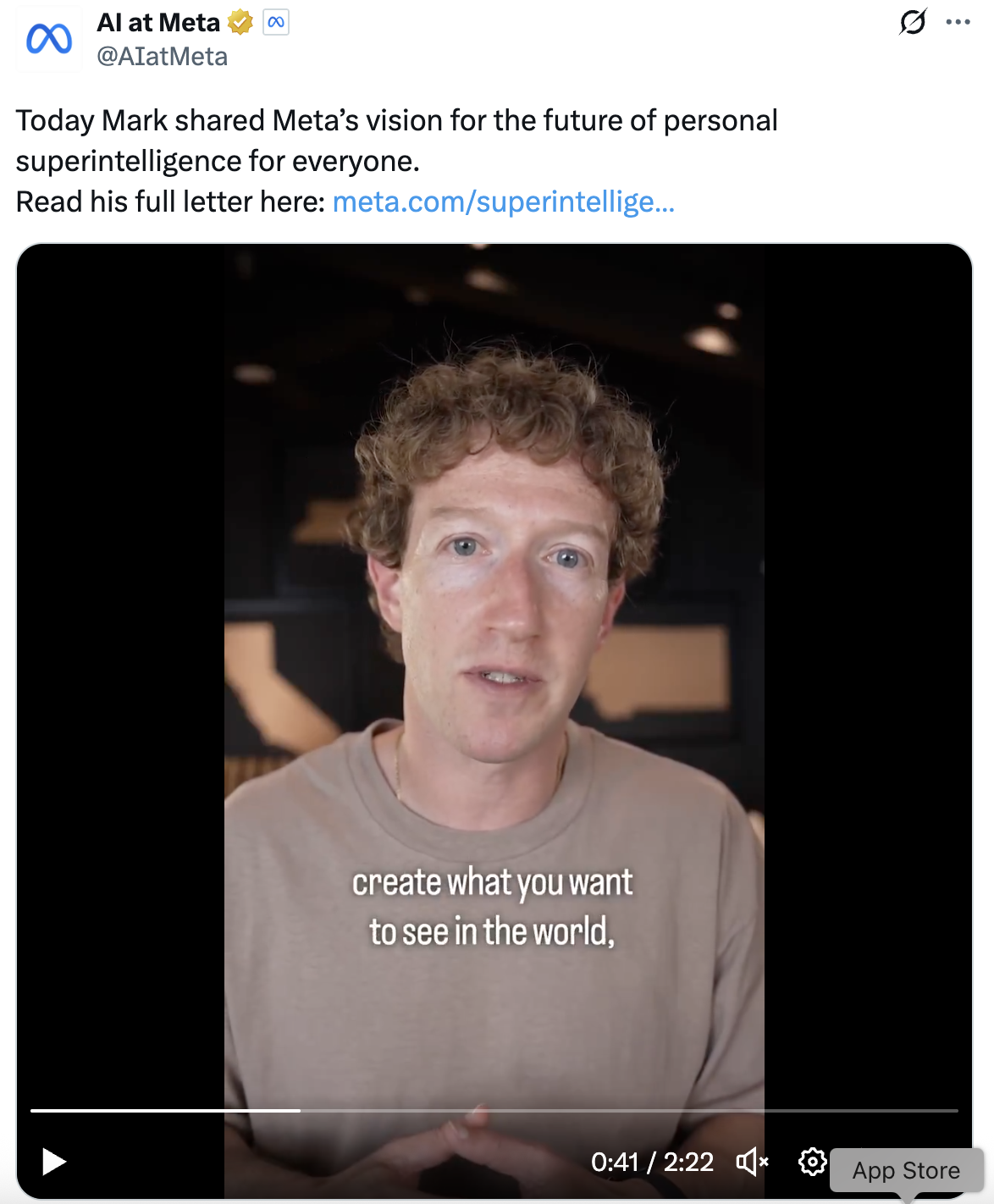This screenshot has width=994, height=1204.
Task: Open the three-dot more options menu
Action: pyautogui.click(x=958, y=22)
